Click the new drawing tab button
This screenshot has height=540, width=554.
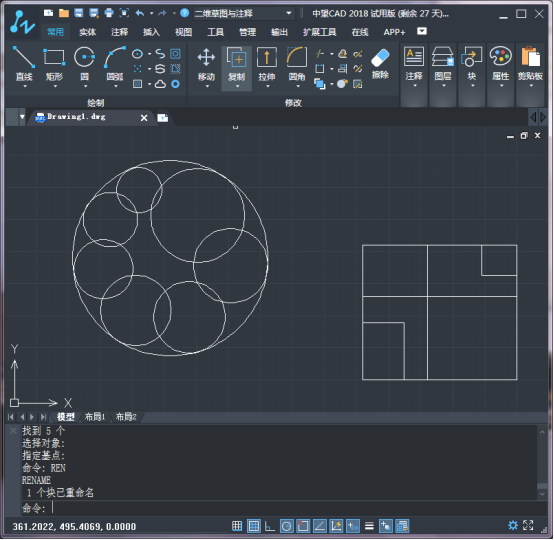(x=163, y=118)
